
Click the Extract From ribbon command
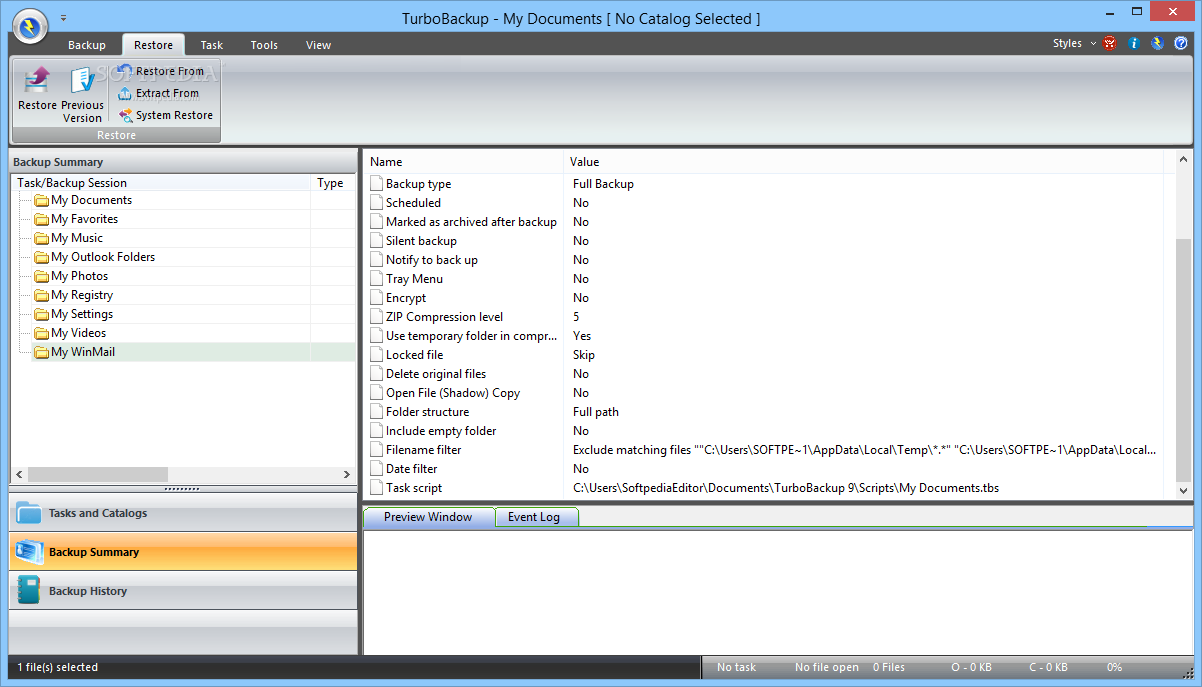click(x=158, y=93)
